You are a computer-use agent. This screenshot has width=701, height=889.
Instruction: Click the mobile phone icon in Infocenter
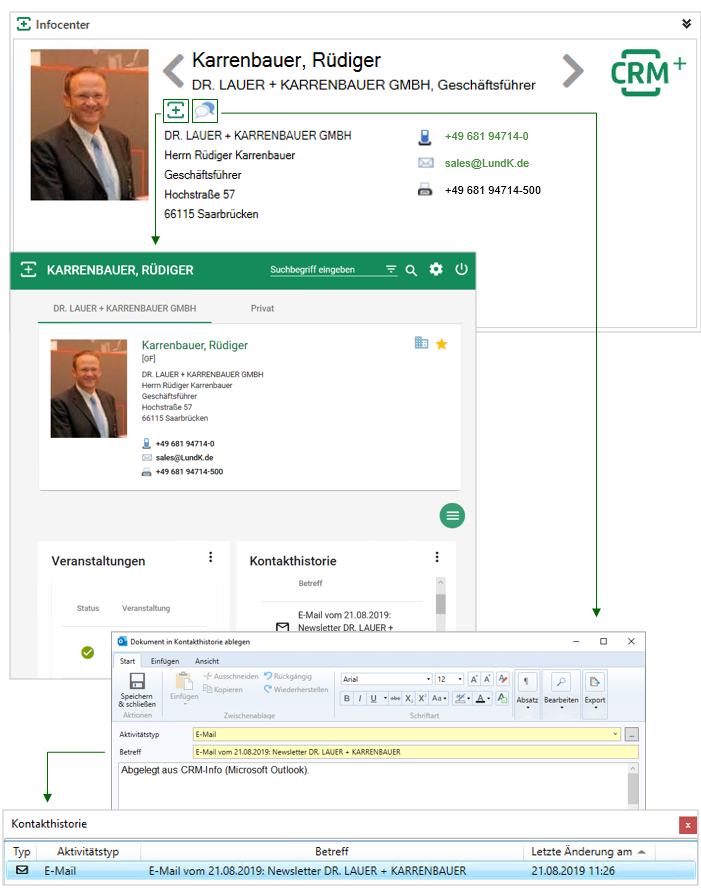425,137
